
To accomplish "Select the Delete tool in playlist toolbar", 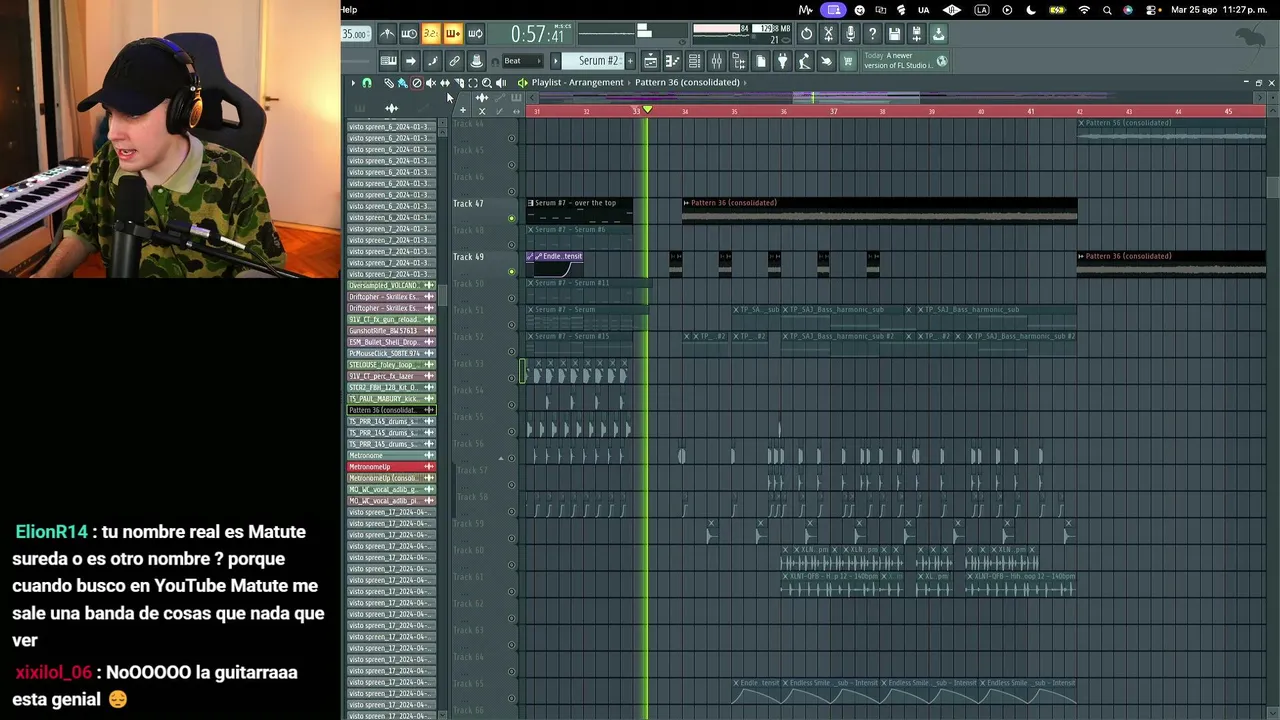I will pyautogui.click(x=417, y=83).
